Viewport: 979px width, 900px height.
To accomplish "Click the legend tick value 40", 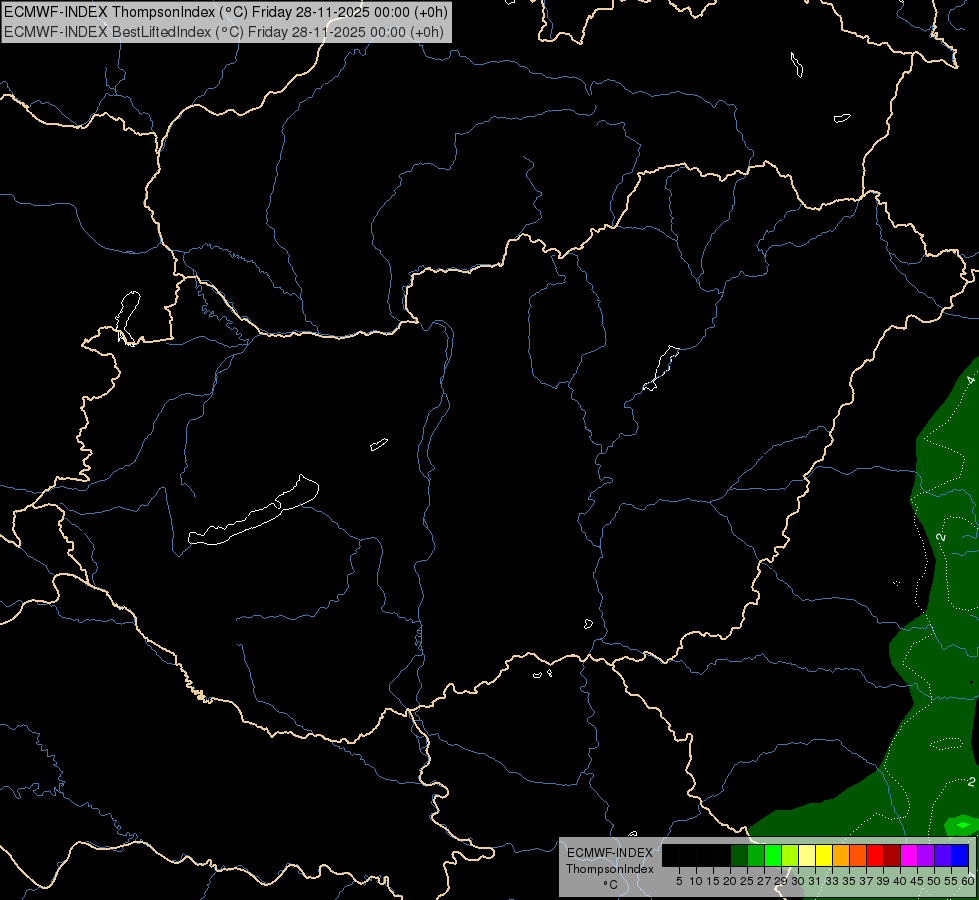I will coord(900,881).
